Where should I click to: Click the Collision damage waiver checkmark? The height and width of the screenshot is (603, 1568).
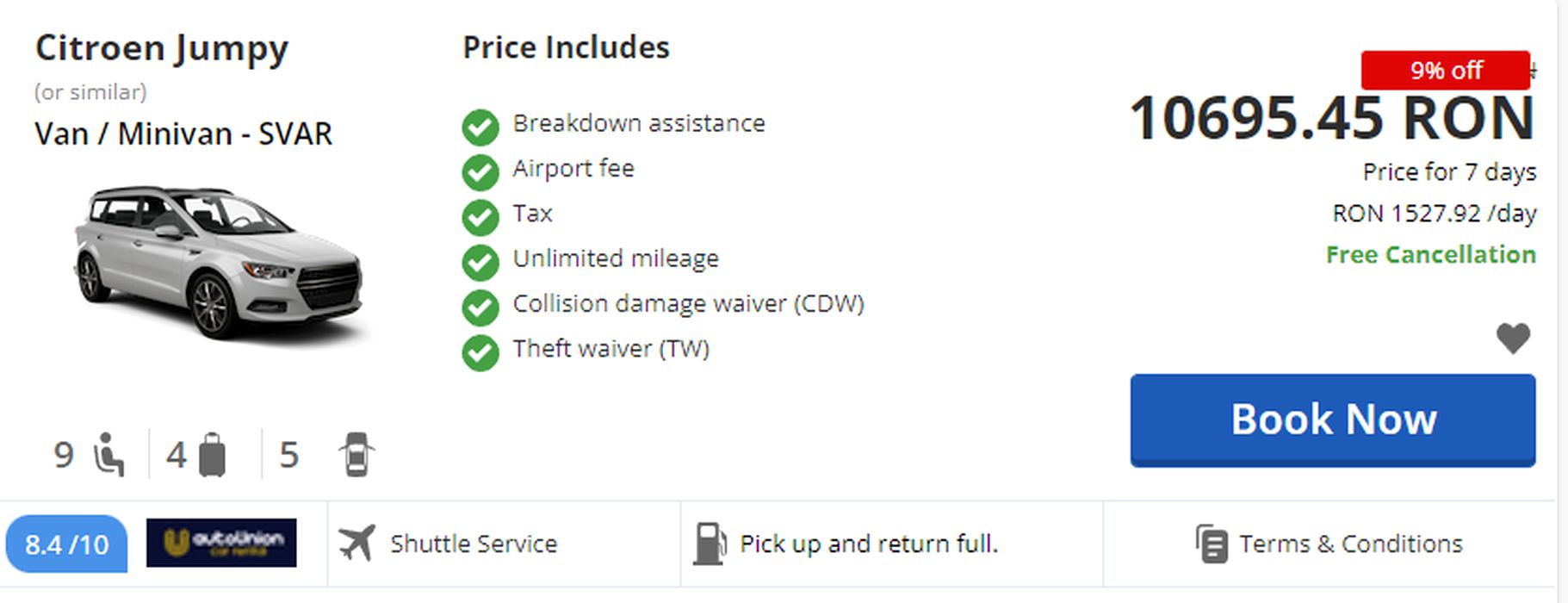pos(480,308)
